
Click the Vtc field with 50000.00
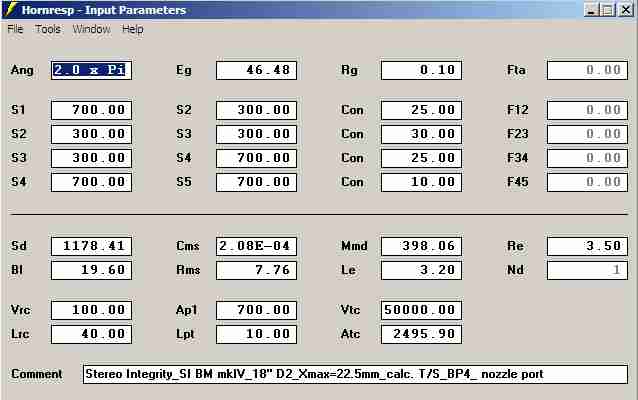(x=421, y=310)
